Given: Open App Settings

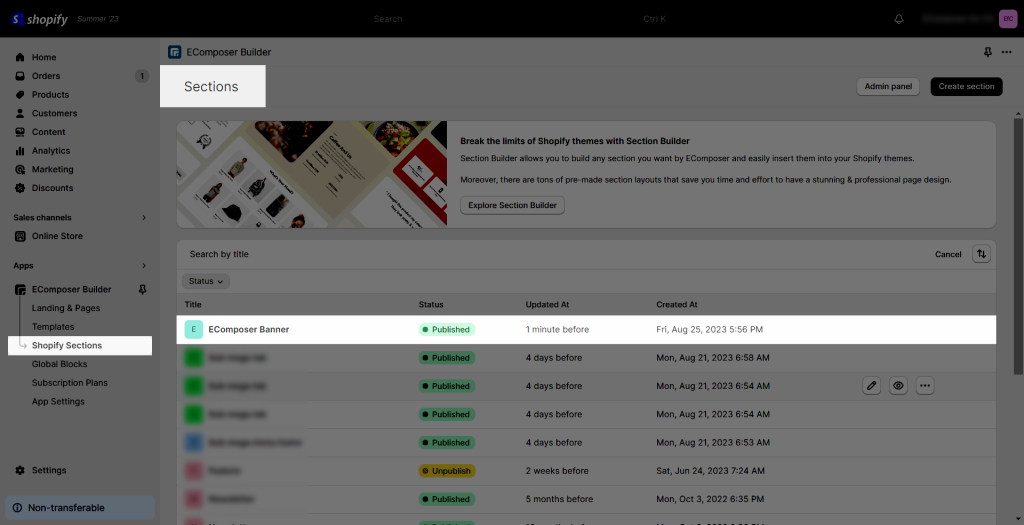Looking at the screenshot, I should pos(58,402).
